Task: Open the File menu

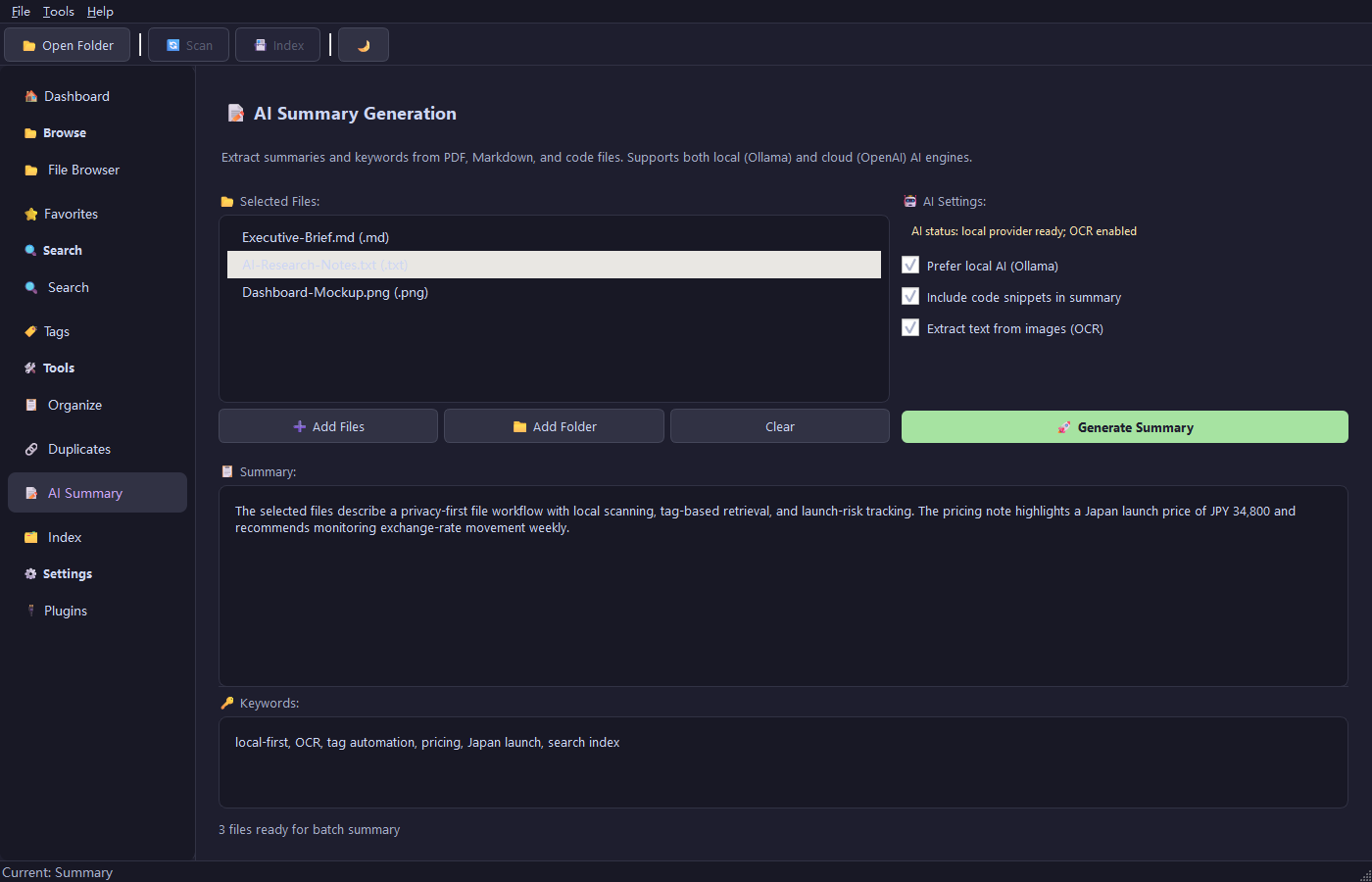Action: click(21, 12)
